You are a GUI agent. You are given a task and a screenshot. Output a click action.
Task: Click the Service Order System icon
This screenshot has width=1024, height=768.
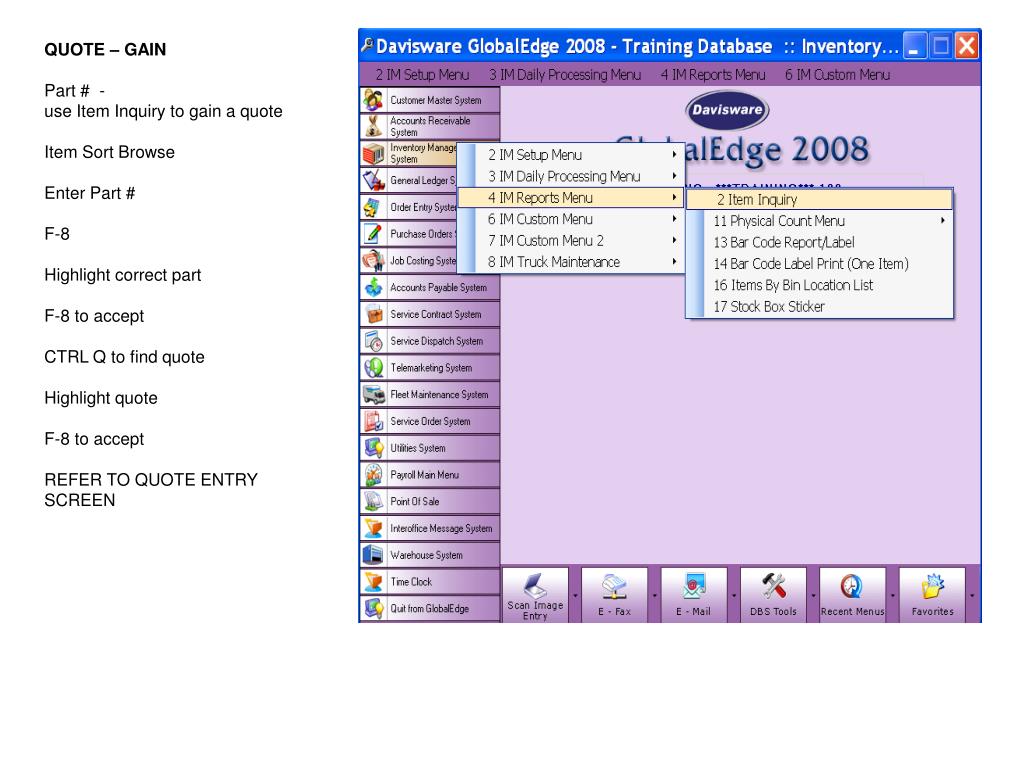tap(373, 421)
